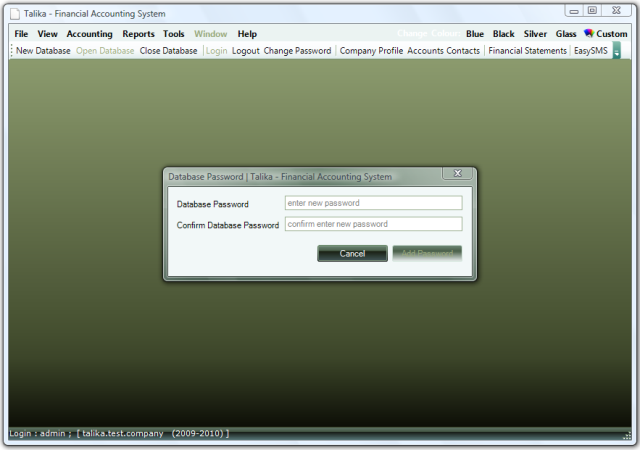Screen dimensions: 640x450
Task: Open the File menu
Action: [21, 34]
